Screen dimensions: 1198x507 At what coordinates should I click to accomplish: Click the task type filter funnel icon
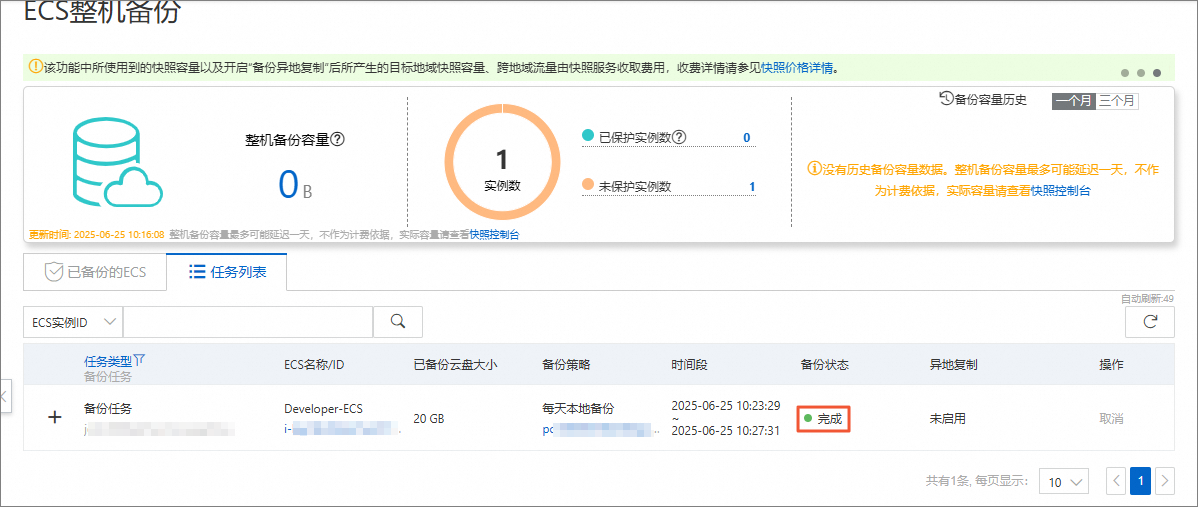click(x=140, y=359)
